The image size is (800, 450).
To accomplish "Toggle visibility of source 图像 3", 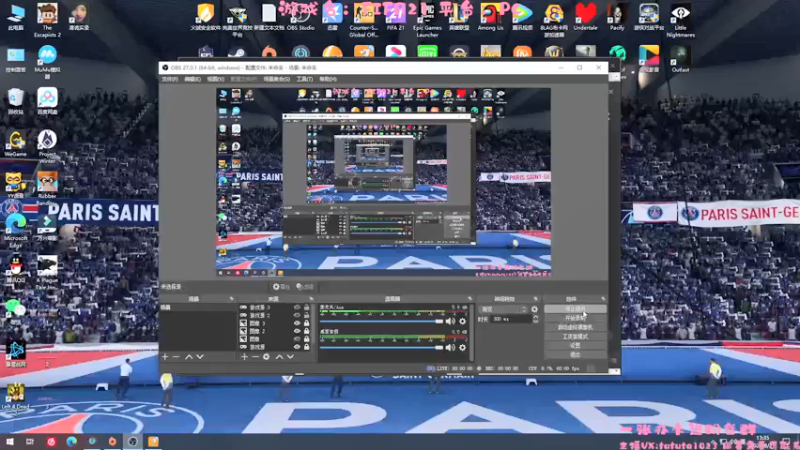I will pyautogui.click(x=297, y=323).
